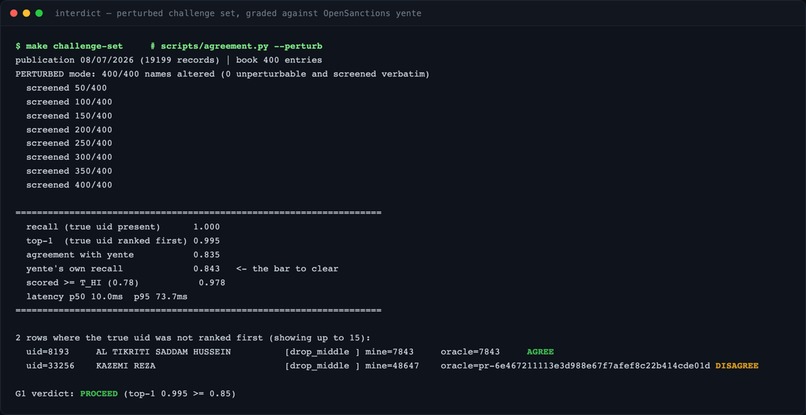806x415 pixels.
Task: Click 'mine=7843' in the first row
Action: tap(389, 352)
